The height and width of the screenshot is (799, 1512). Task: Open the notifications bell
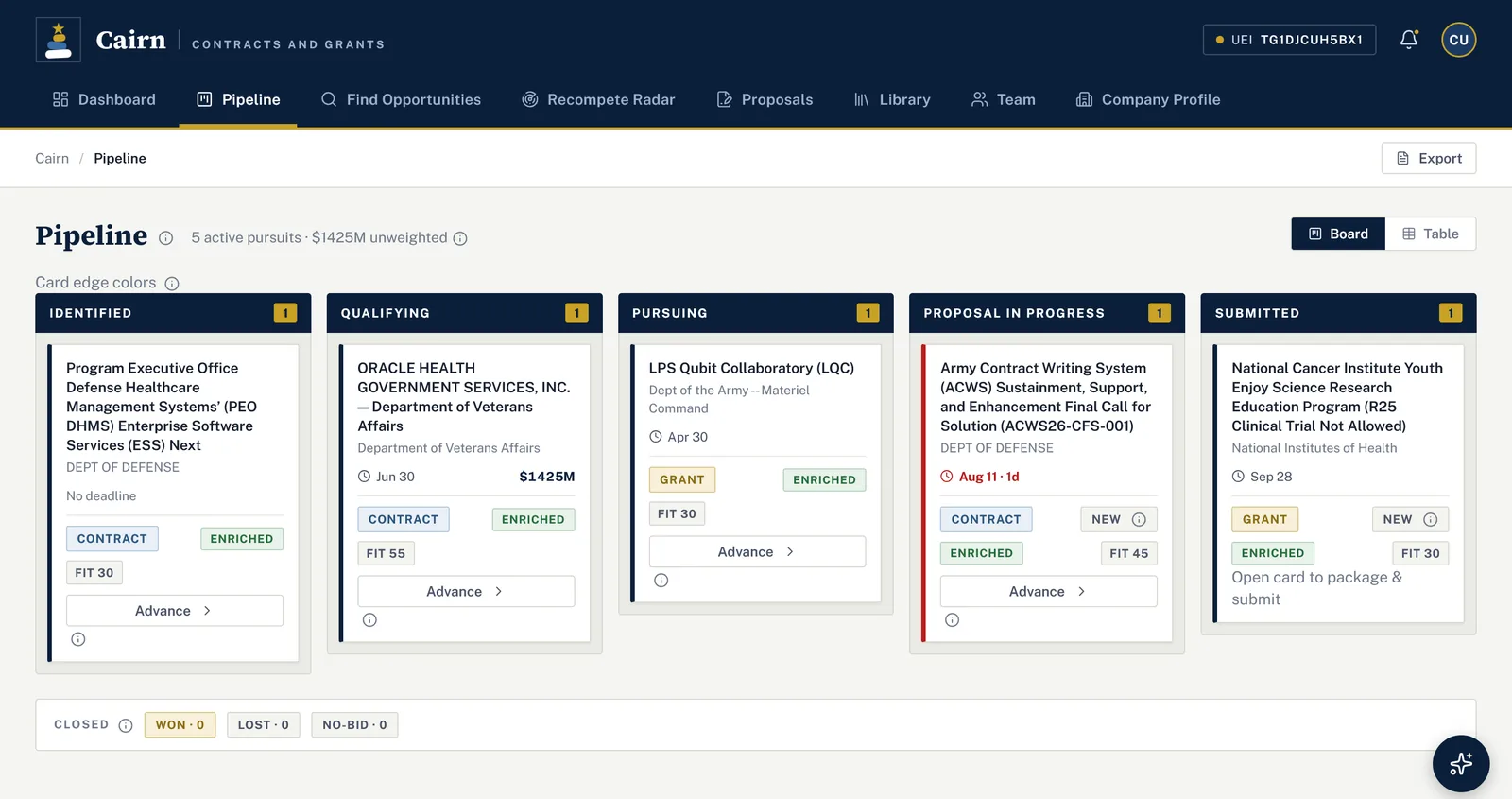point(1409,40)
